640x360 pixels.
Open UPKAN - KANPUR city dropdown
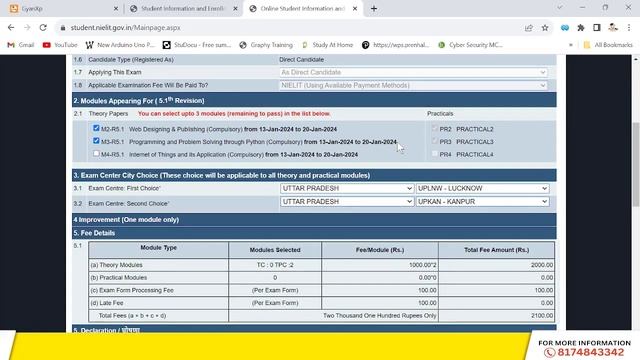click(482, 202)
